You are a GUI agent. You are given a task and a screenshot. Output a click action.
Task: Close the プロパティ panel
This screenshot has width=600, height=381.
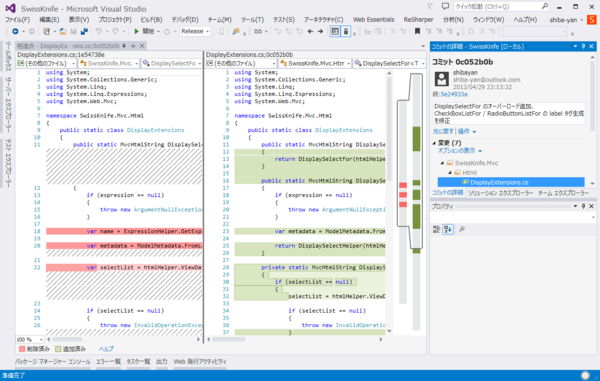(x=591, y=206)
